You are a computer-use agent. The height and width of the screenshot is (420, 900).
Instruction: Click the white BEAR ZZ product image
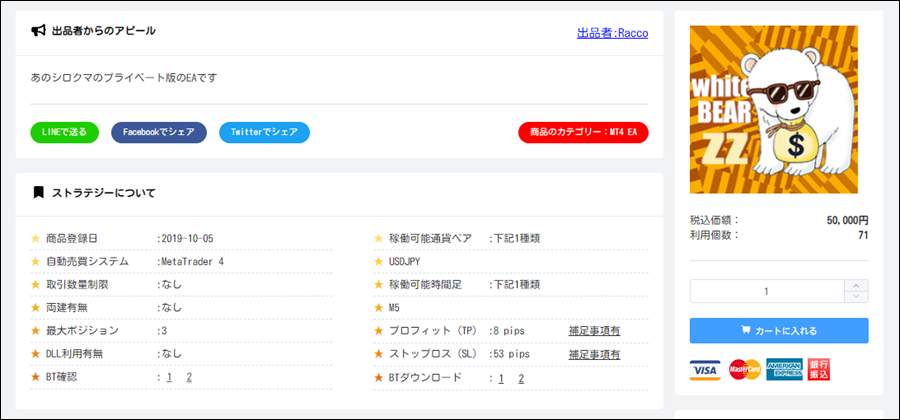coord(774,110)
